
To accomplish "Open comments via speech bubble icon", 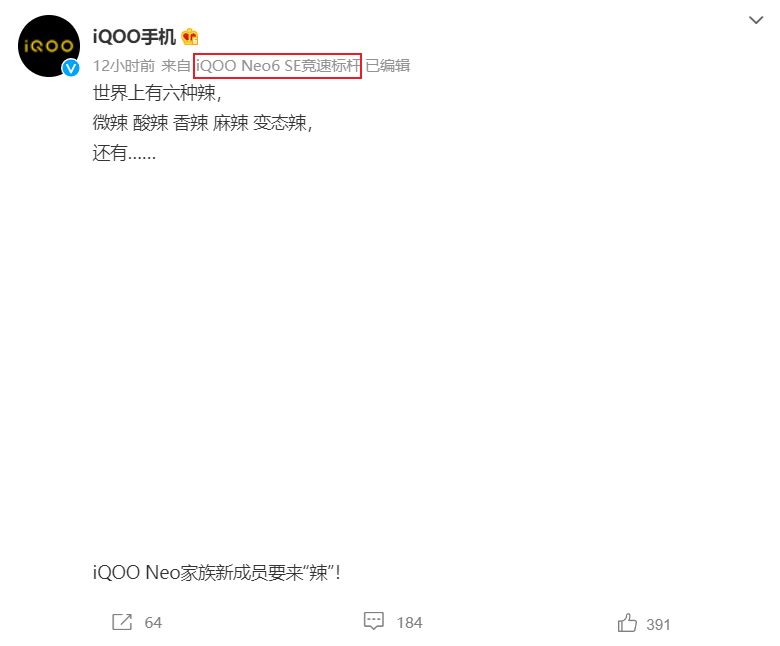I will click(x=374, y=621).
